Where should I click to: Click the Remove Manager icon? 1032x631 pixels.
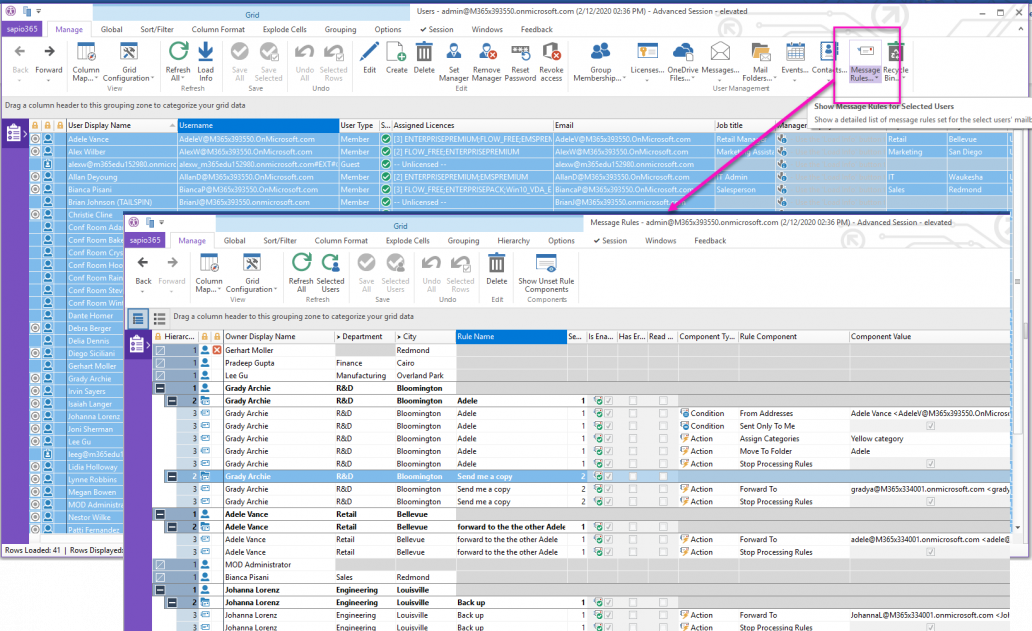tap(487, 52)
